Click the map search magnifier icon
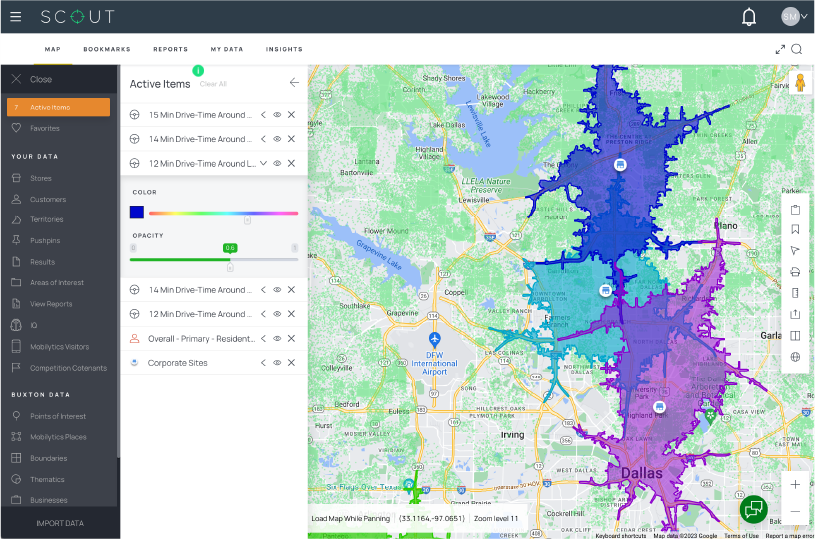This screenshot has width=815, height=539. (x=797, y=49)
